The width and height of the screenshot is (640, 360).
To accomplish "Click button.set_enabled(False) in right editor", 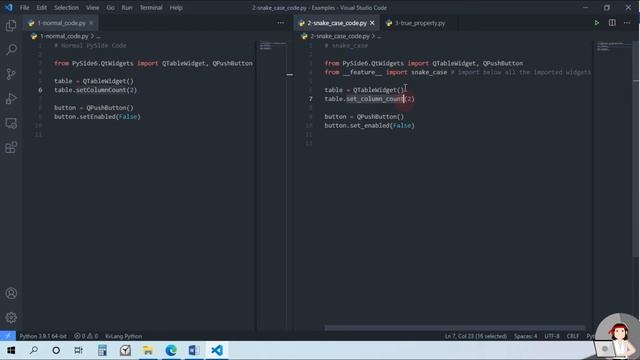I will tap(369, 125).
